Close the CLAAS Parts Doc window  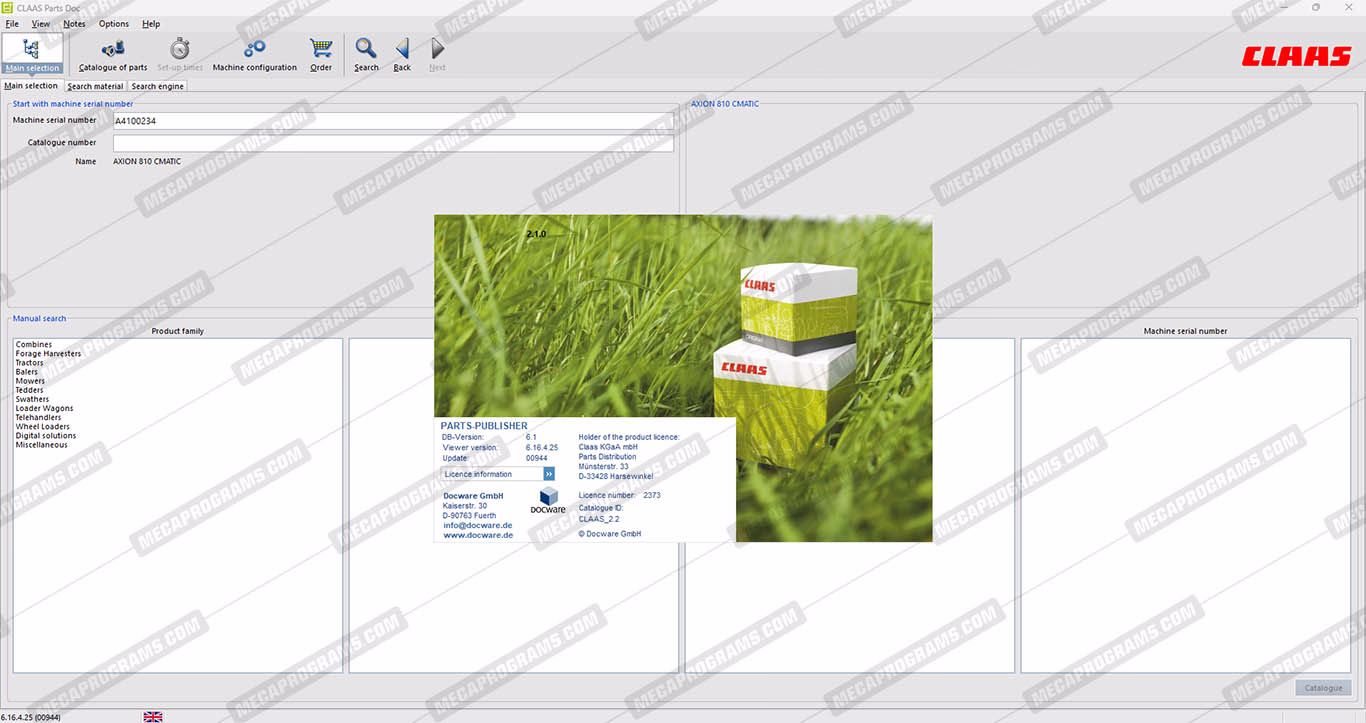tap(1348, 7)
